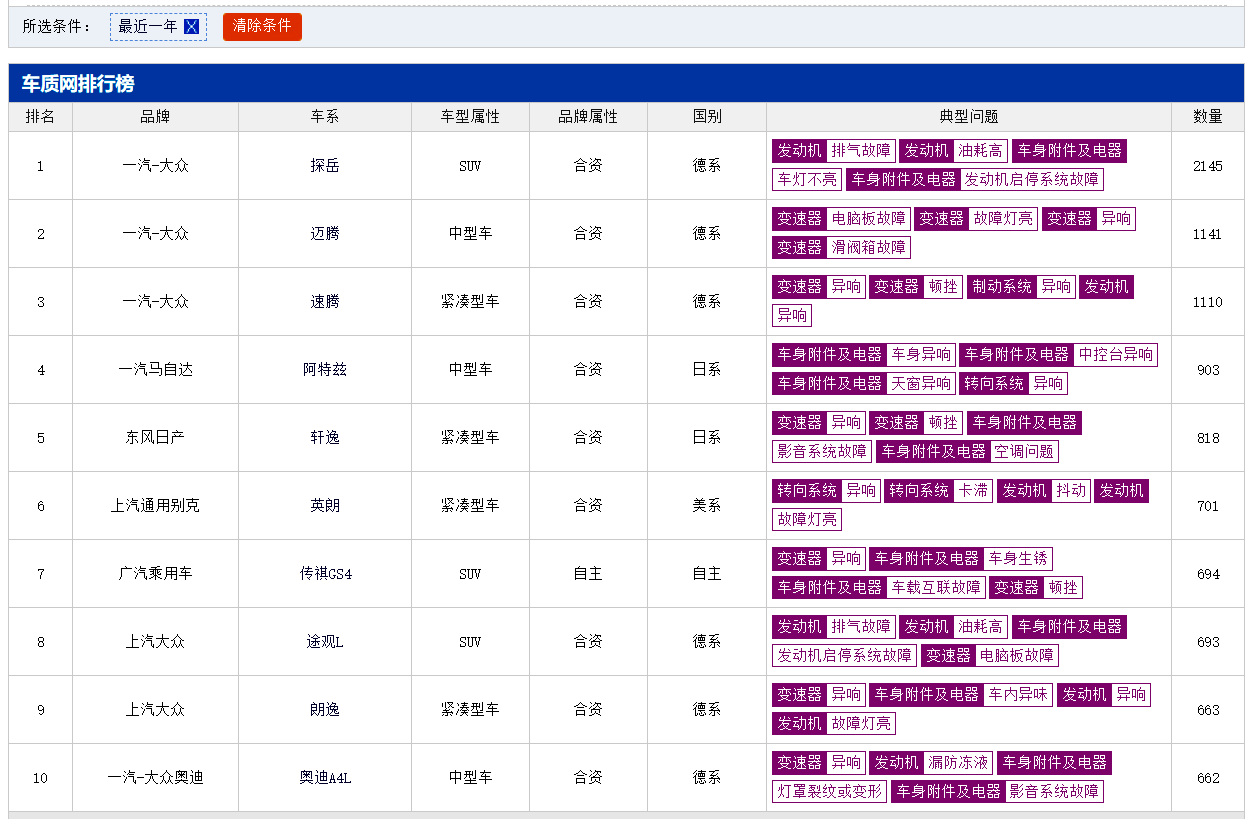Image resolution: width=1253 pixels, height=819 pixels.
Task: Open the 探岳 car series
Action: [x=325, y=166]
